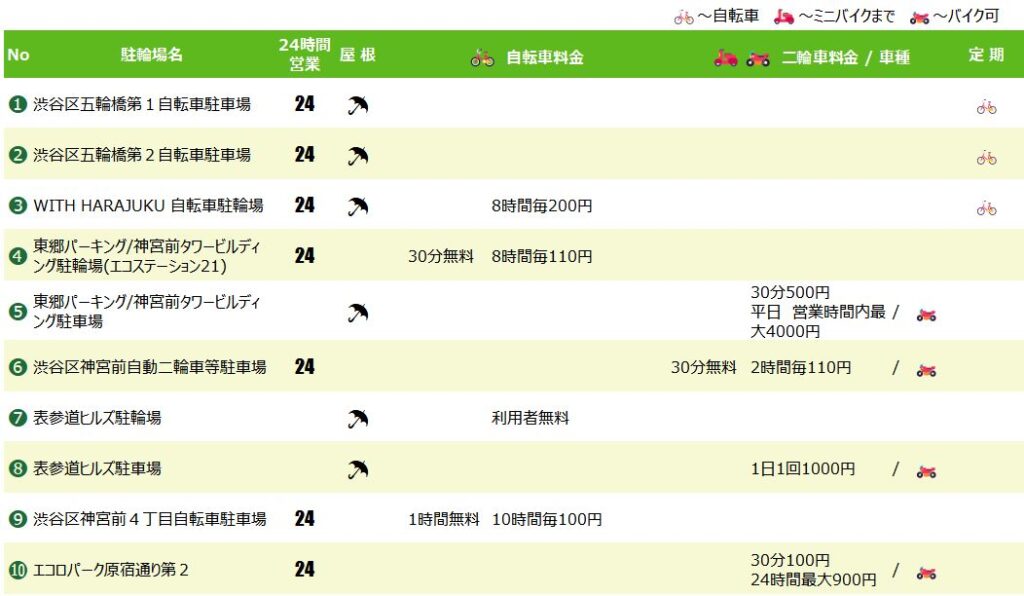
Task: Click the 駐輪場名 column header
Action: [x=151, y=55]
